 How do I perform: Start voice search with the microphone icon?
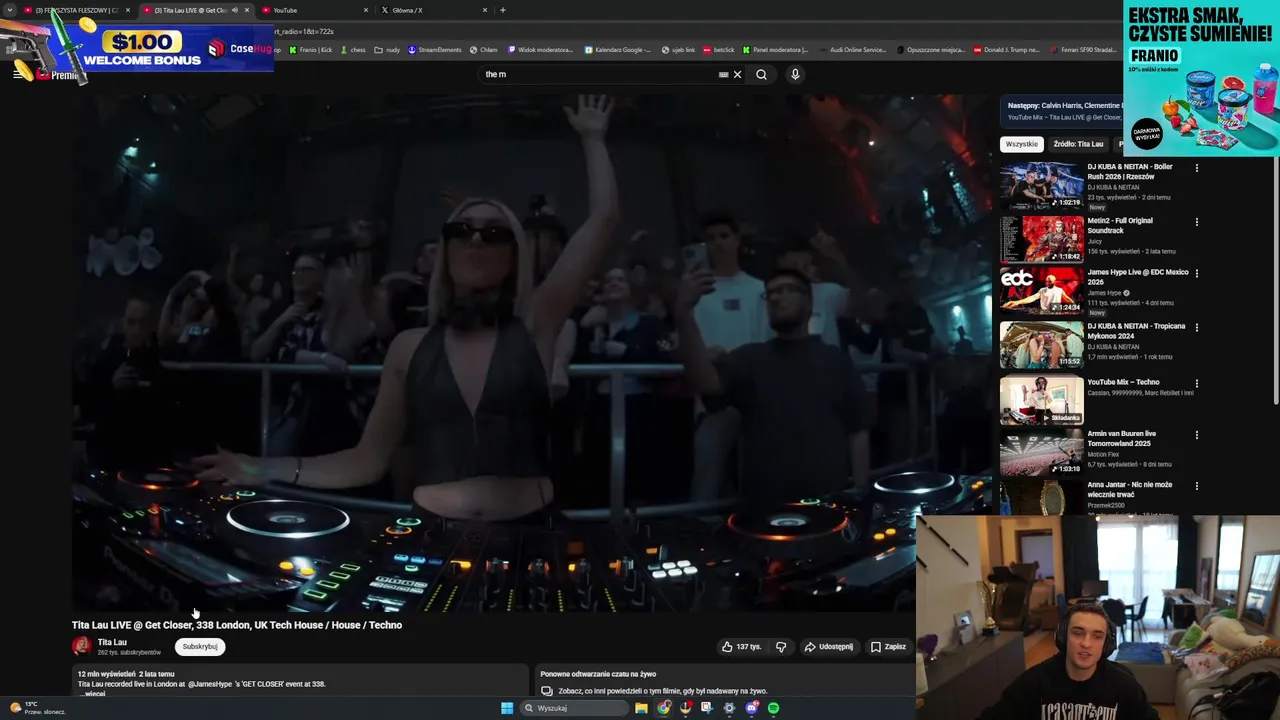tap(795, 74)
